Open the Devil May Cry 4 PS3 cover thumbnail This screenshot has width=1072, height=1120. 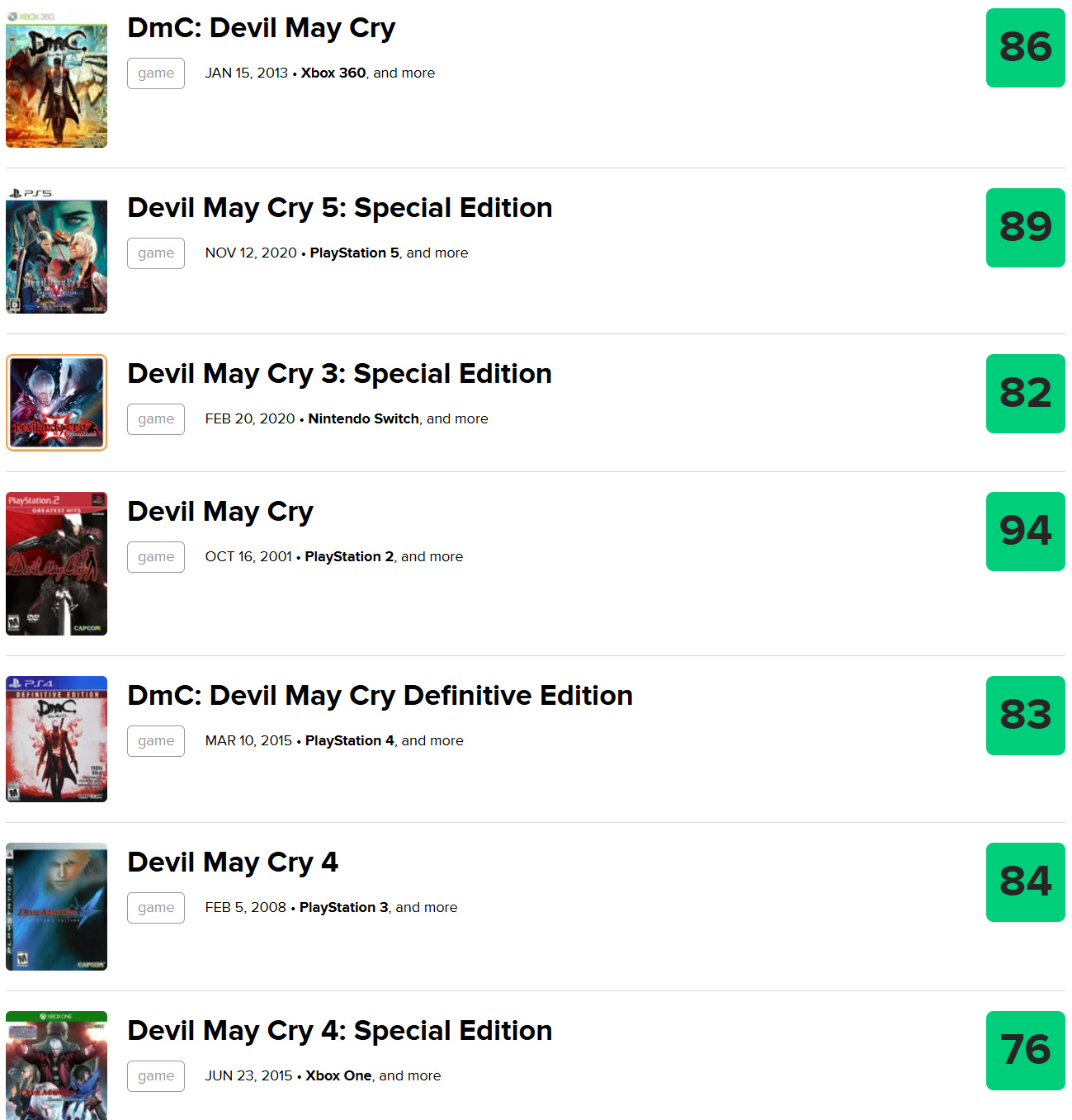click(x=56, y=906)
